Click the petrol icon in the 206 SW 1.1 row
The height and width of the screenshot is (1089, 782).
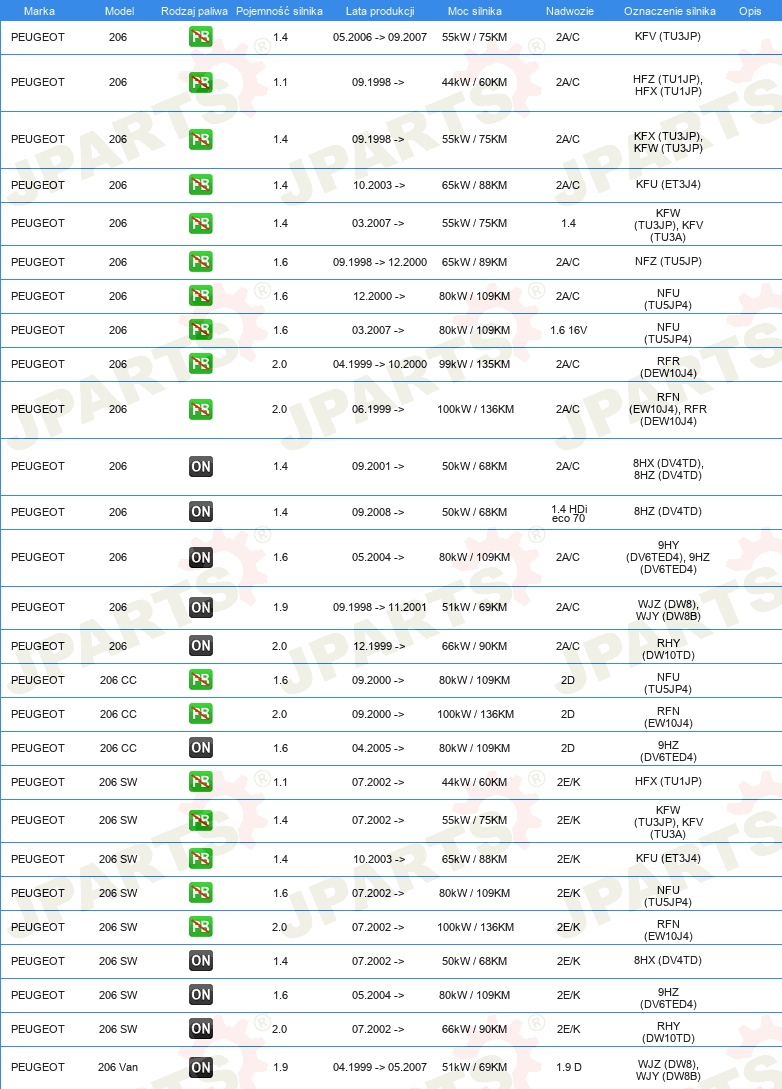coord(201,782)
